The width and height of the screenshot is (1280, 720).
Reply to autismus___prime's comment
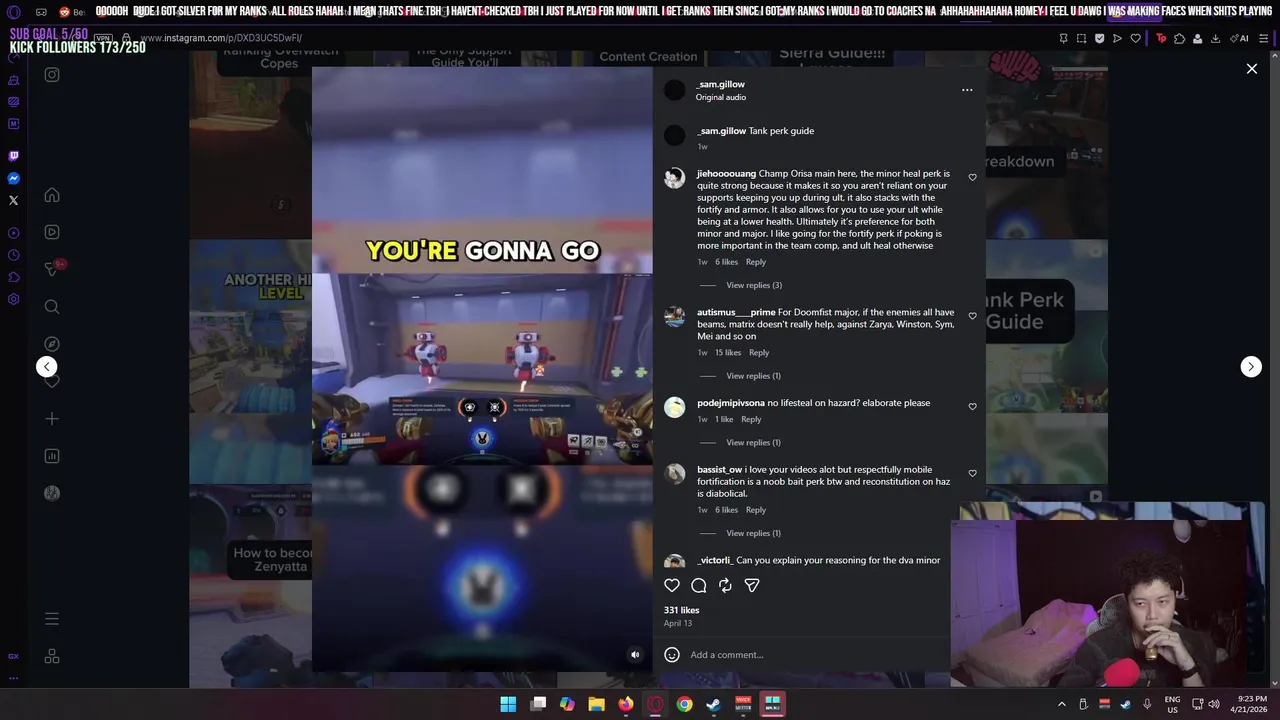point(759,353)
